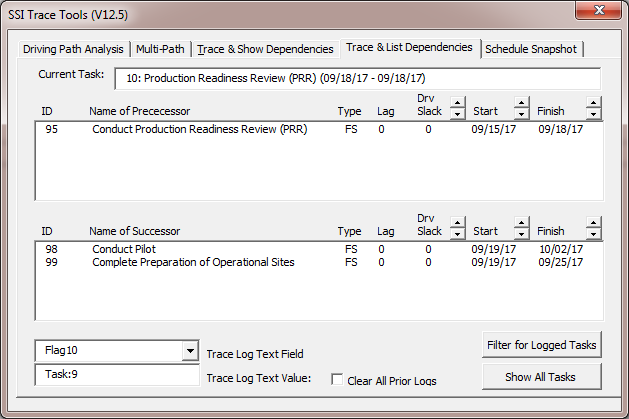
Task: Switch to Driving Path Analysis tab
Action: (x=73, y=49)
